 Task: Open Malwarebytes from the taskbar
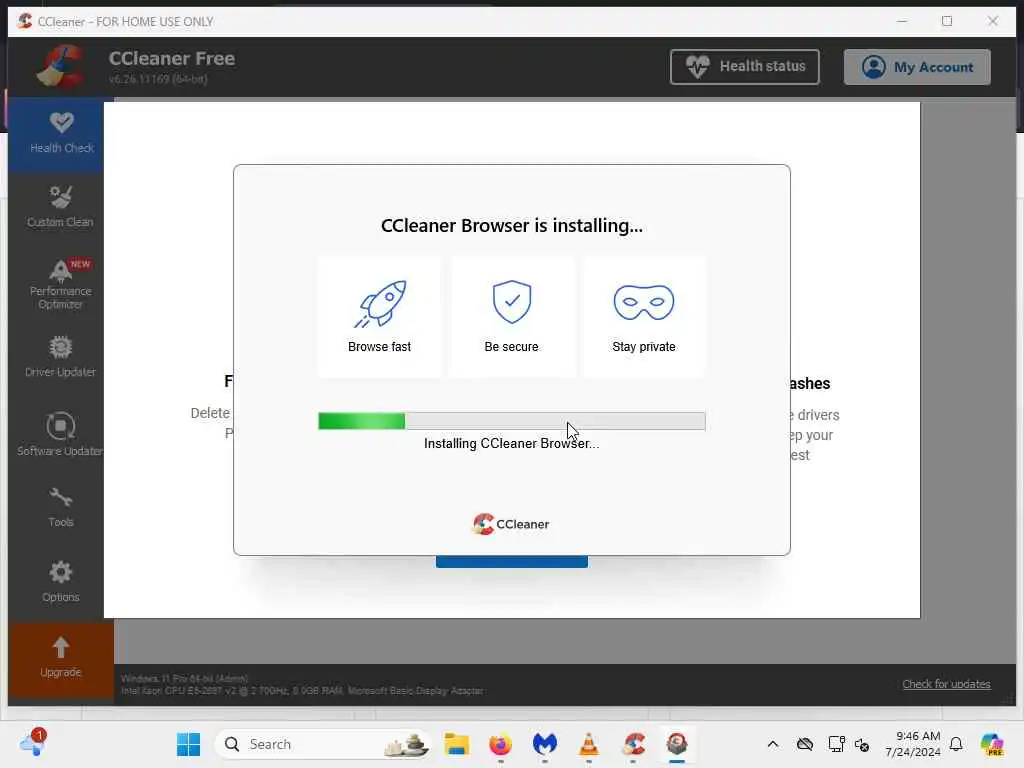[x=545, y=744]
